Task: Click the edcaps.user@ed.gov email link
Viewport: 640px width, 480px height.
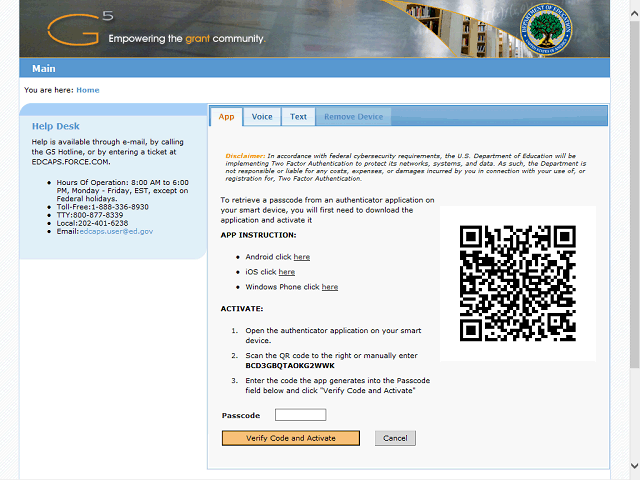Action: pos(118,231)
